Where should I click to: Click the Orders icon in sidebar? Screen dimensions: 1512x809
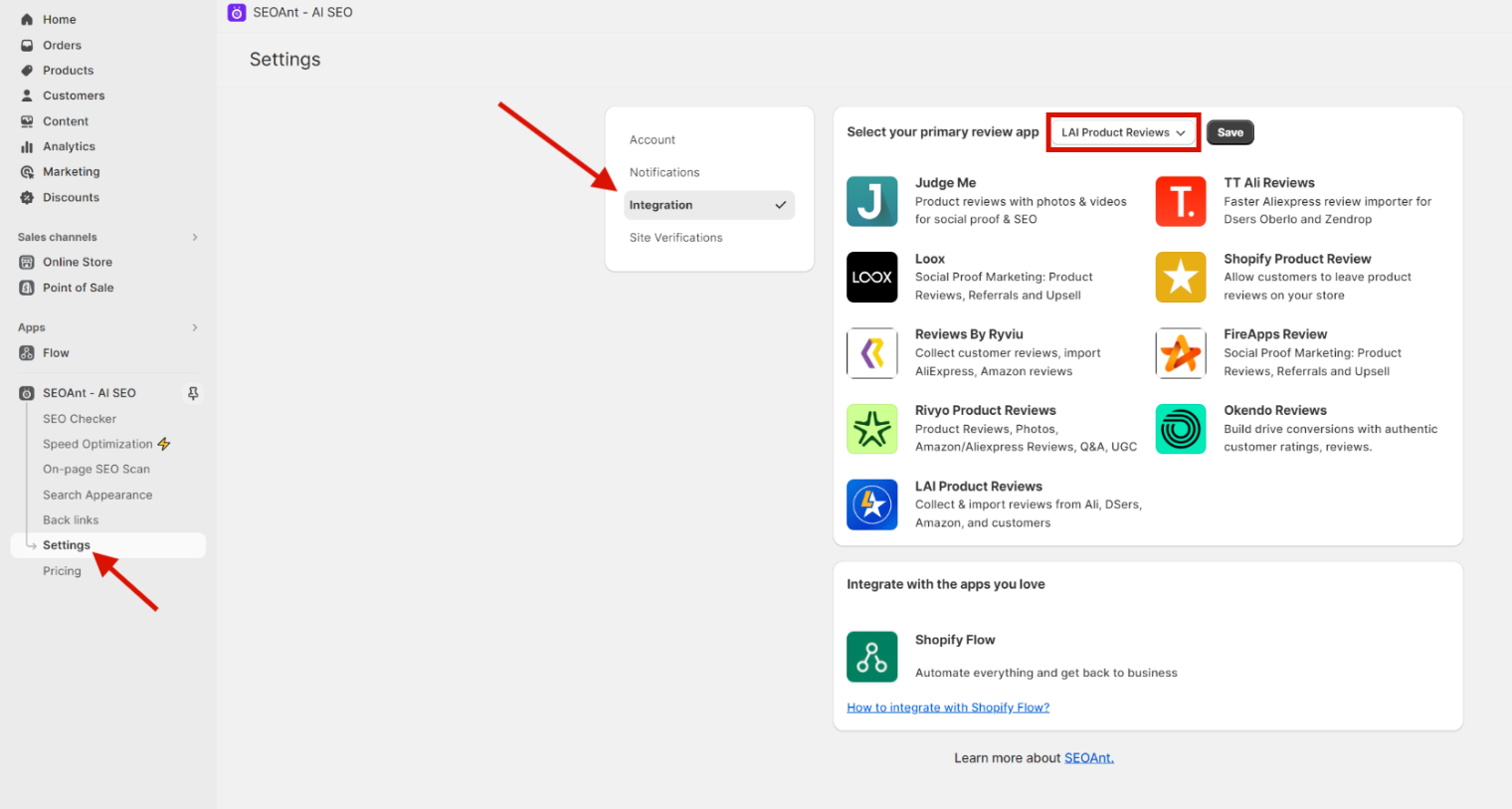(x=27, y=45)
